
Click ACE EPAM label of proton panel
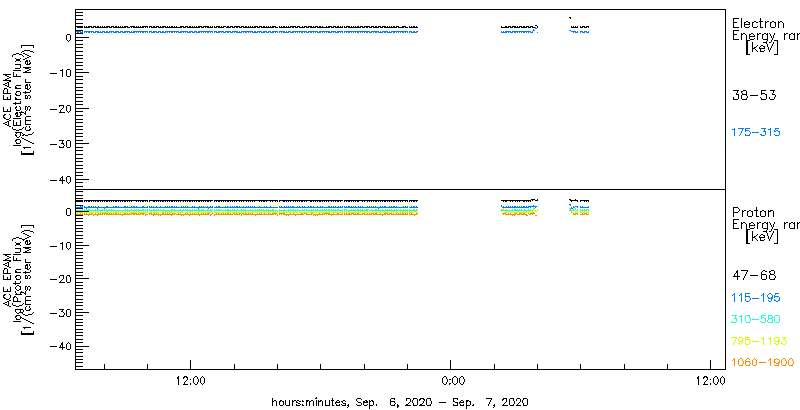pos(8,279)
